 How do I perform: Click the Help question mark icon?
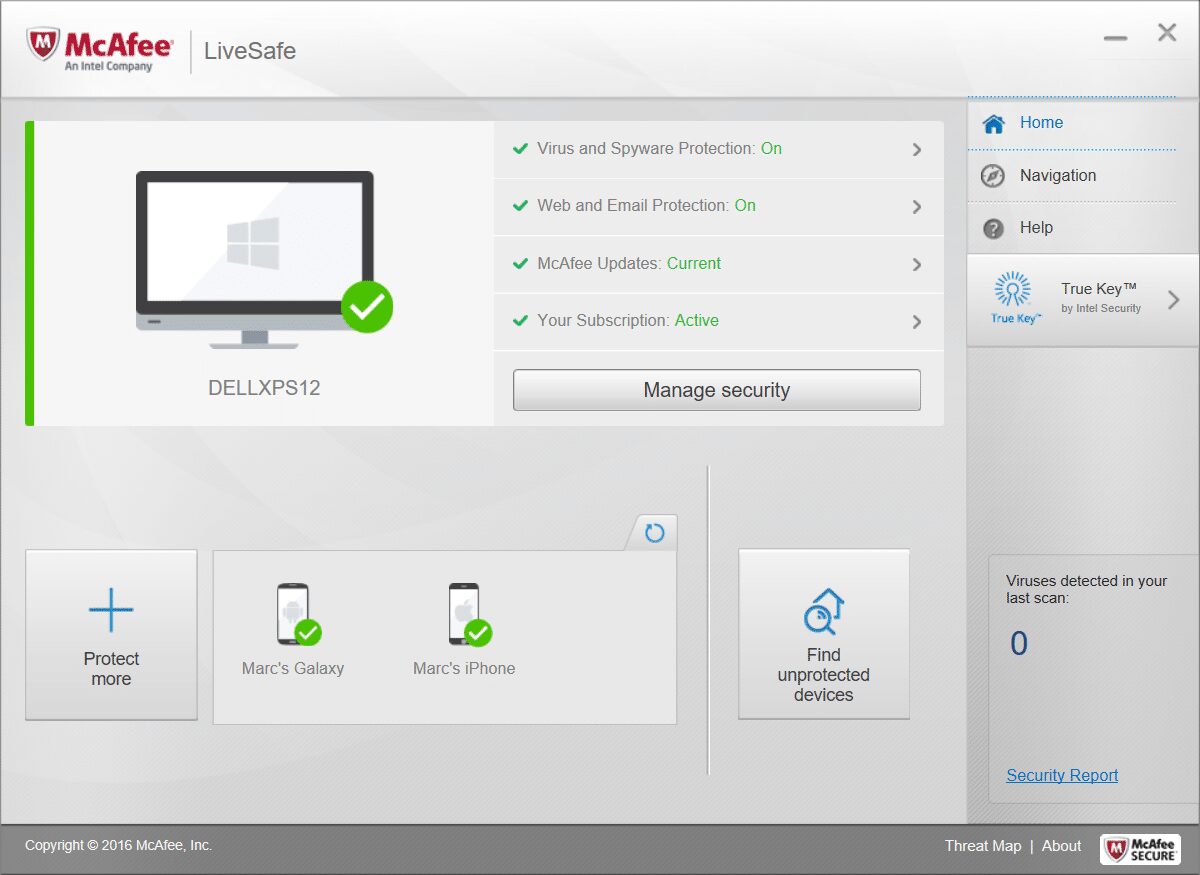pyautogui.click(x=993, y=229)
